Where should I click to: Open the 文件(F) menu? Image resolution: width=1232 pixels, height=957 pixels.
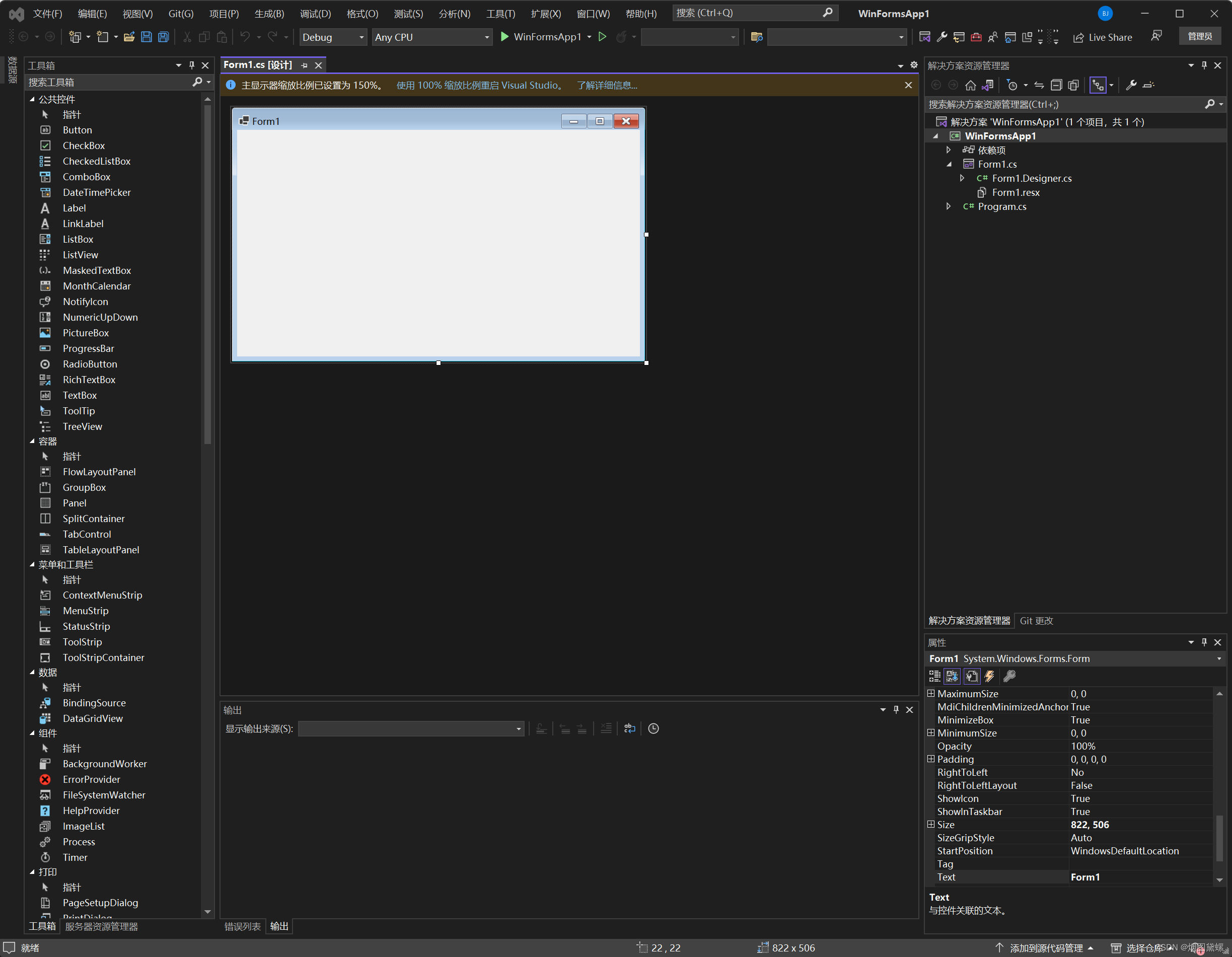pyautogui.click(x=47, y=14)
